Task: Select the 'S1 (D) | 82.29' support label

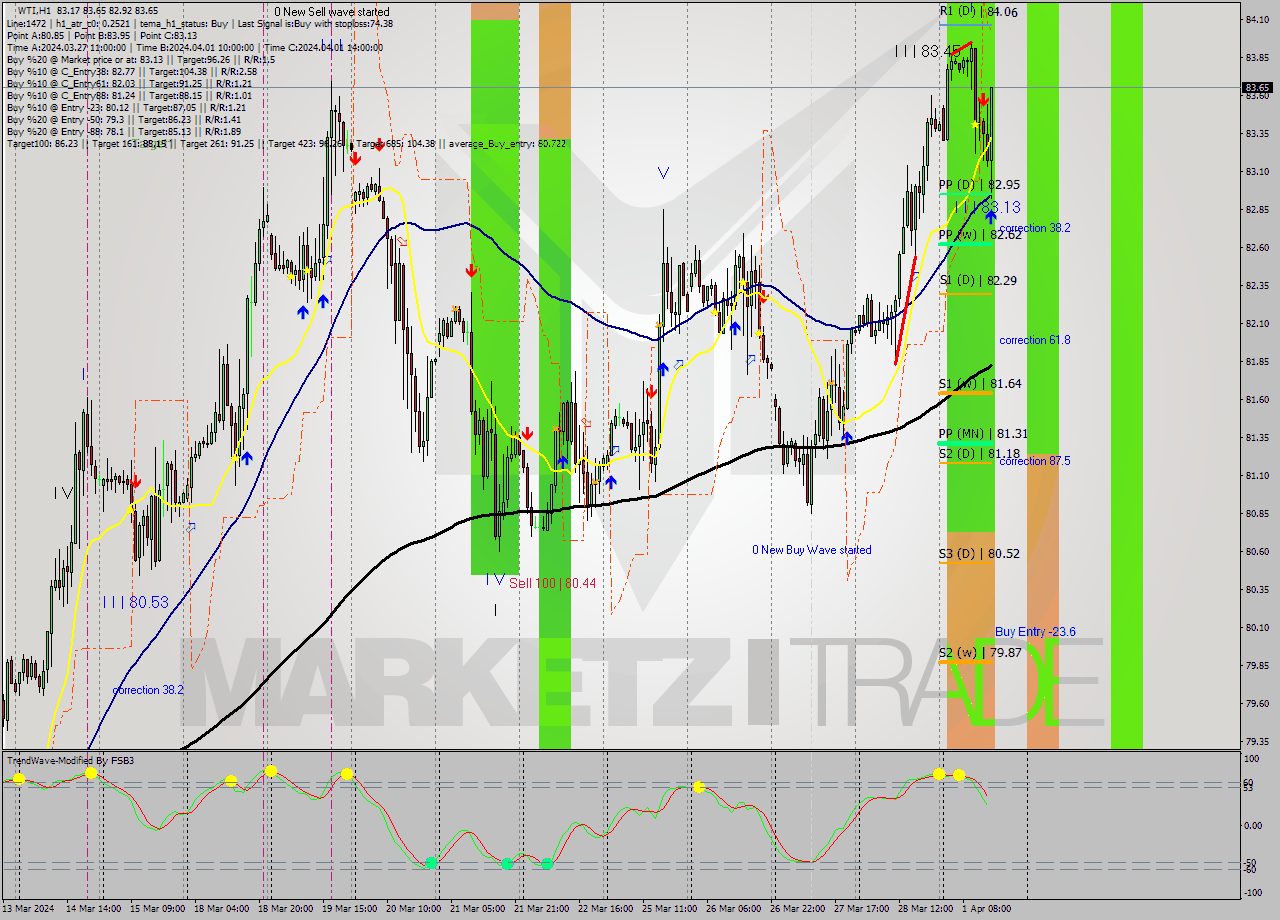Action: click(x=978, y=281)
